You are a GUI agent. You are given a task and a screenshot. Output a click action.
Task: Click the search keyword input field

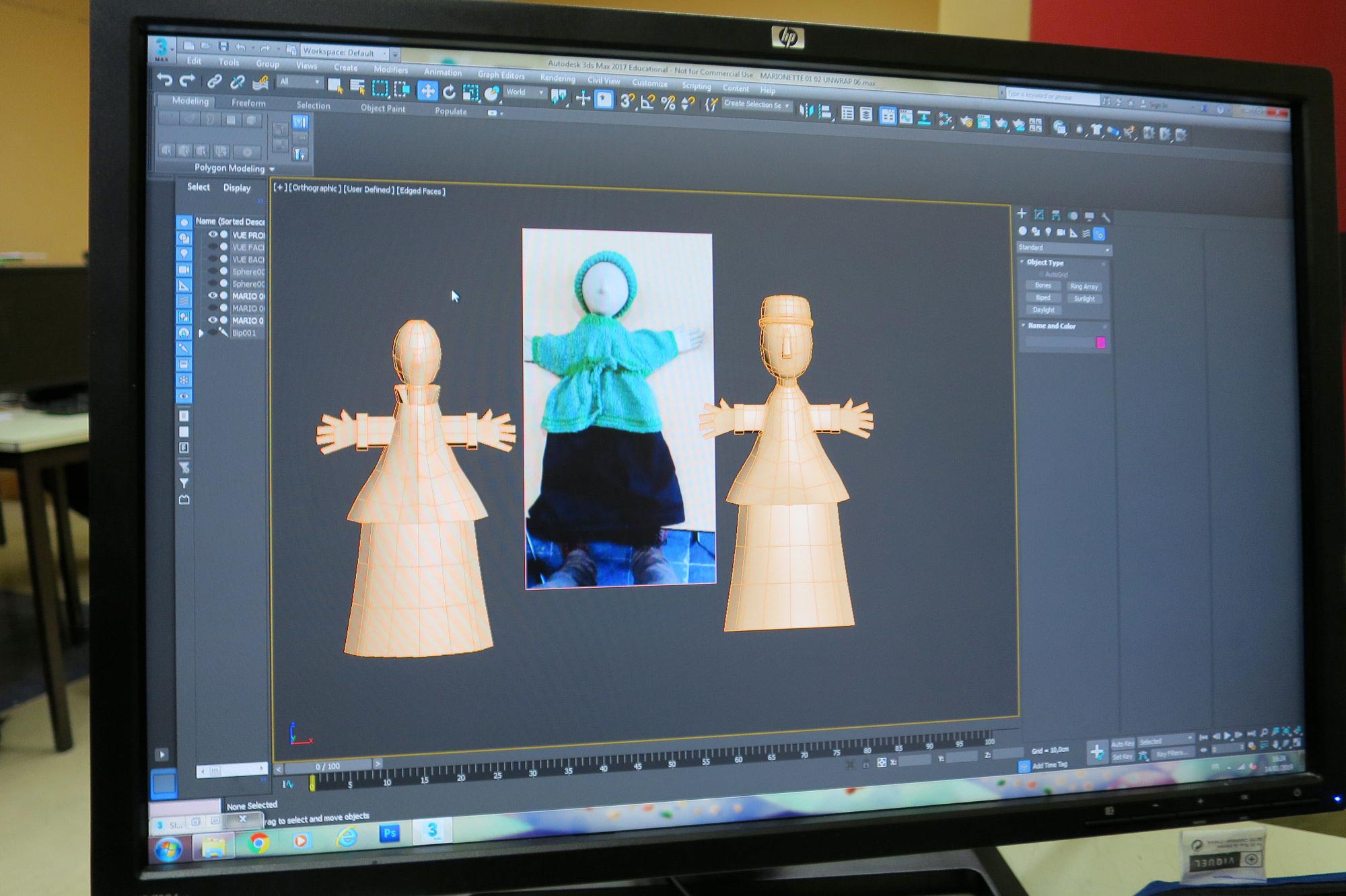coord(1053,97)
